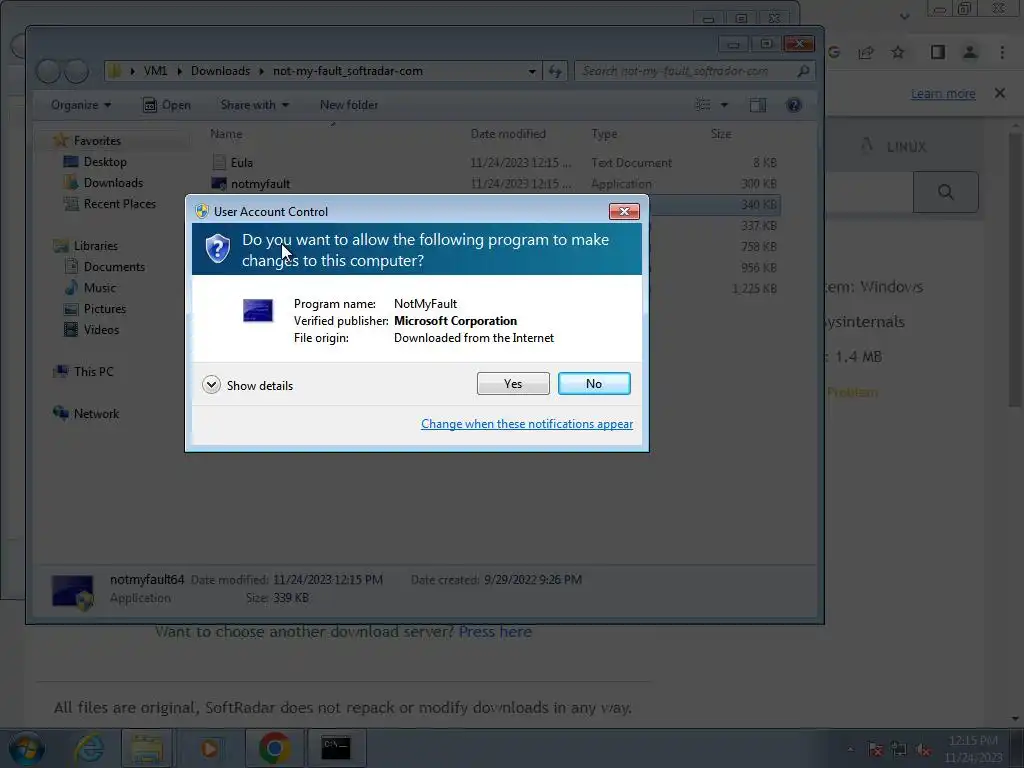Select Pictures library in navigation pane

(x=104, y=309)
